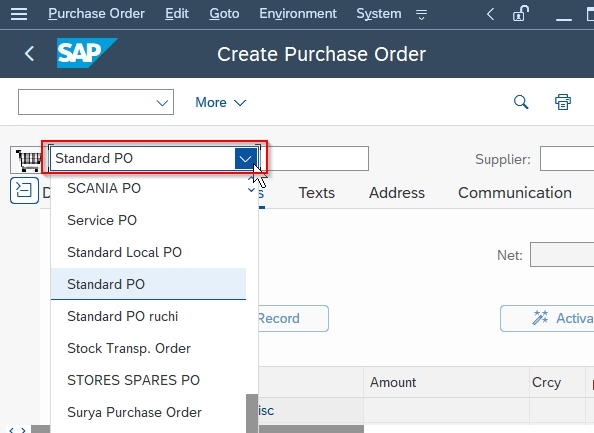Open the menu bar overflow icon
Image resolution: width=594 pixels, height=433 pixels.
click(x=421, y=14)
